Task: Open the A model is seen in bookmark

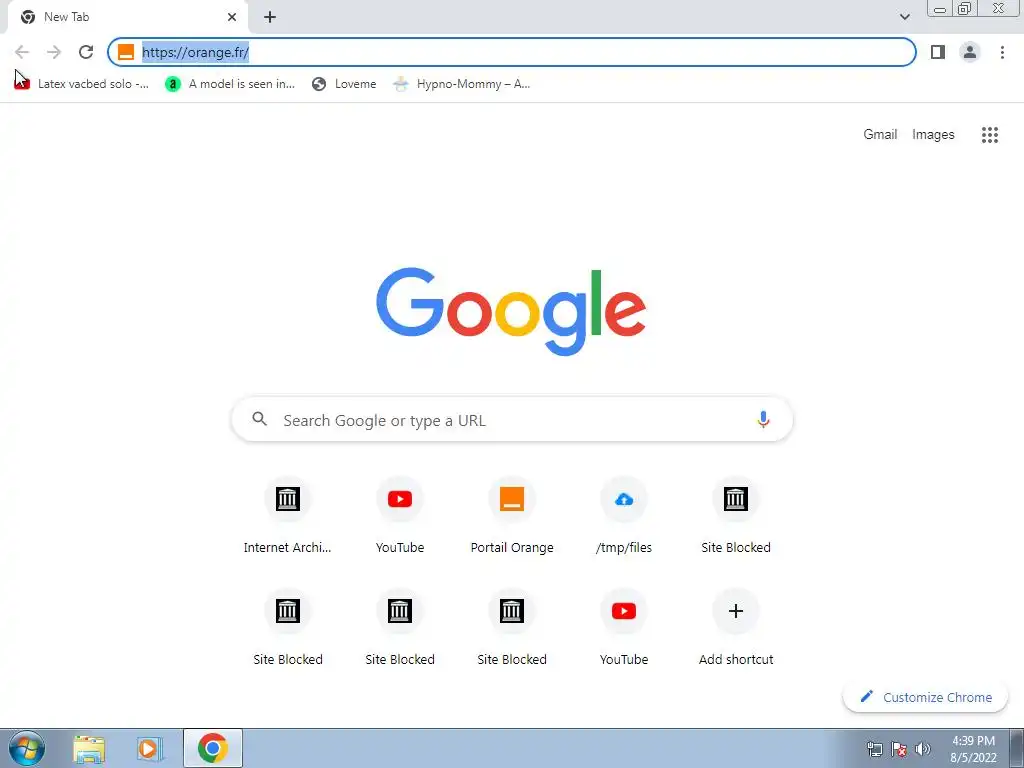Action: (x=230, y=84)
